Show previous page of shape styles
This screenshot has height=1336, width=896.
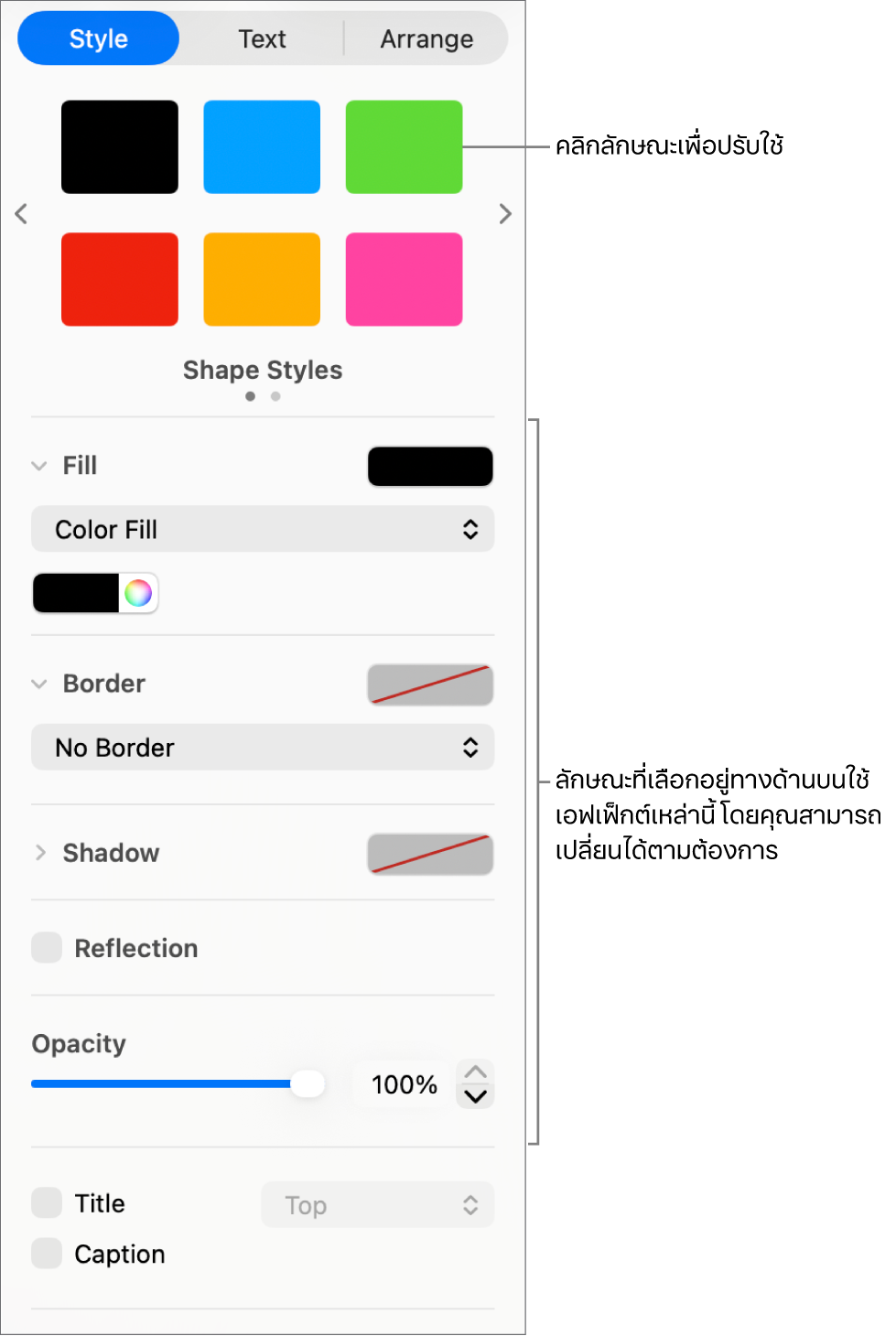point(21,214)
